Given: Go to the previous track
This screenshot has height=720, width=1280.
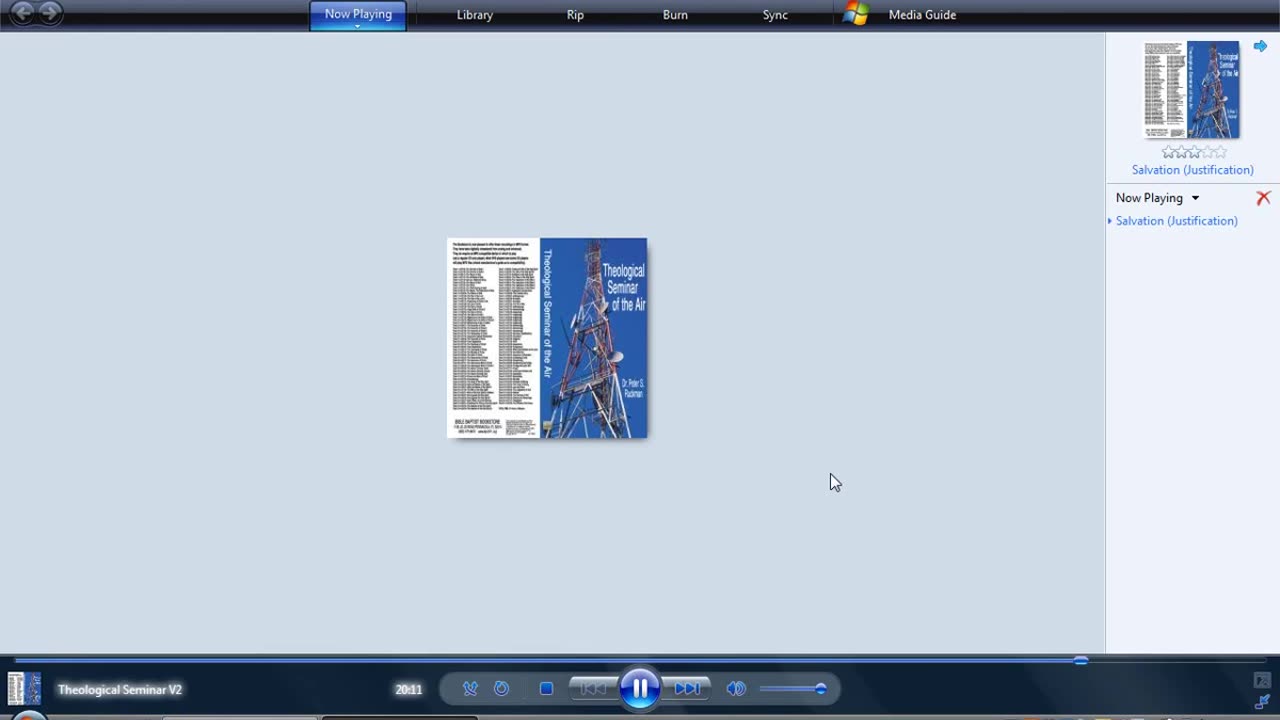Looking at the screenshot, I should pos(594,688).
